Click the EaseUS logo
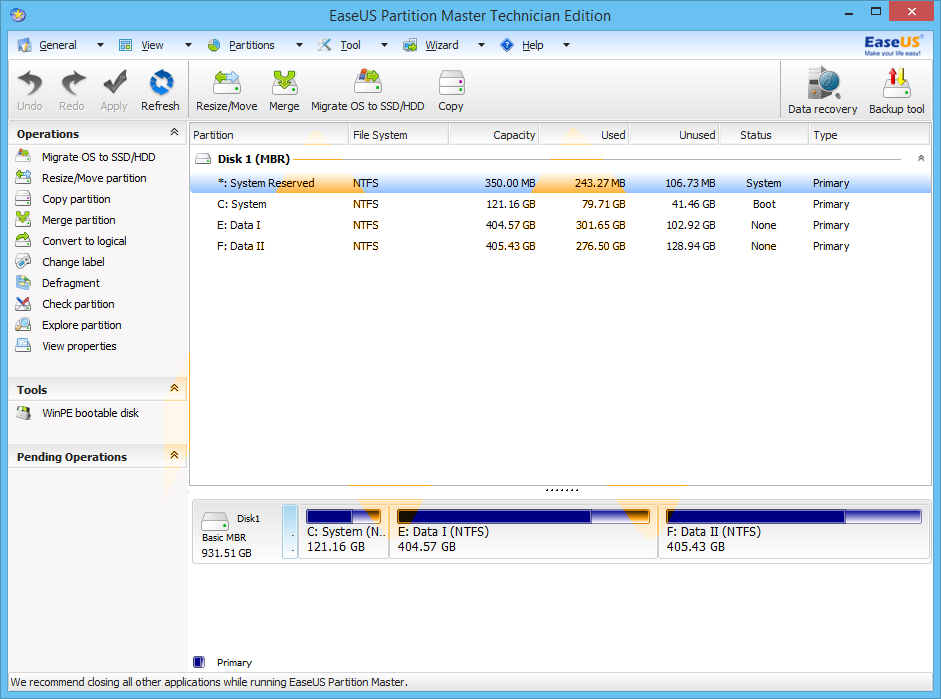This screenshot has height=699, width=941. tap(892, 45)
